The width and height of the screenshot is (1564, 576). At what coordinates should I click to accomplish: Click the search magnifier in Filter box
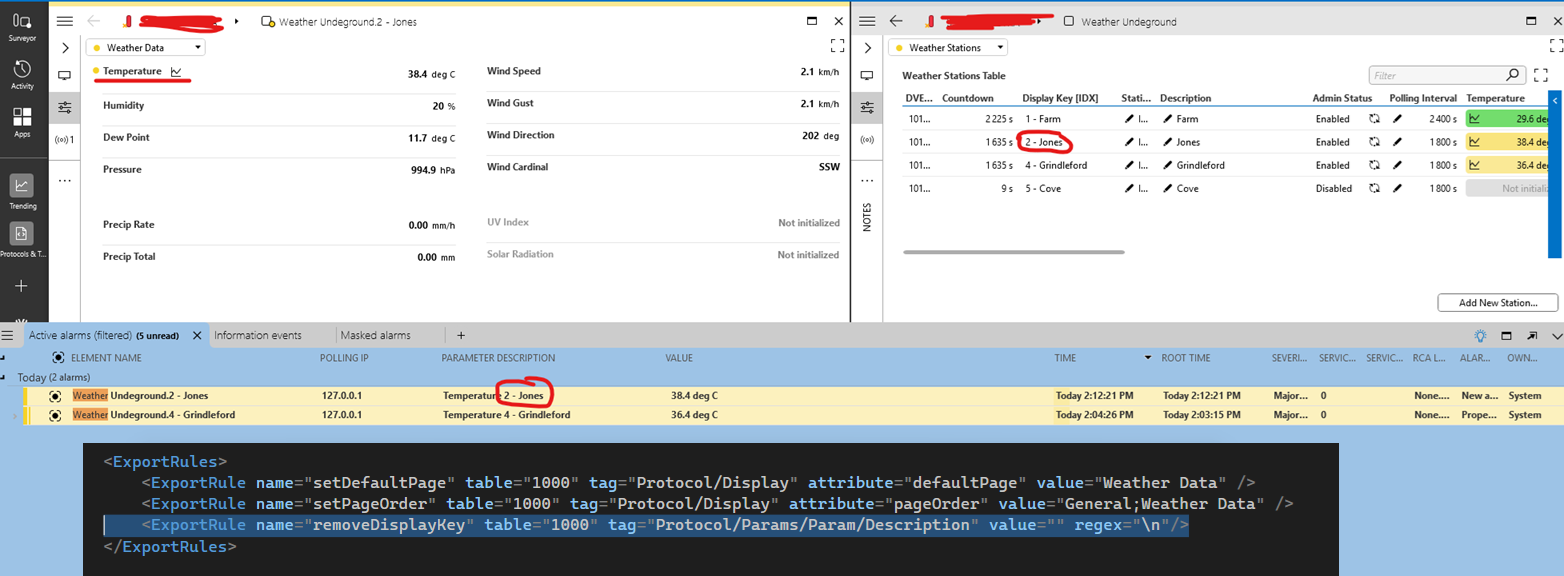(1513, 75)
